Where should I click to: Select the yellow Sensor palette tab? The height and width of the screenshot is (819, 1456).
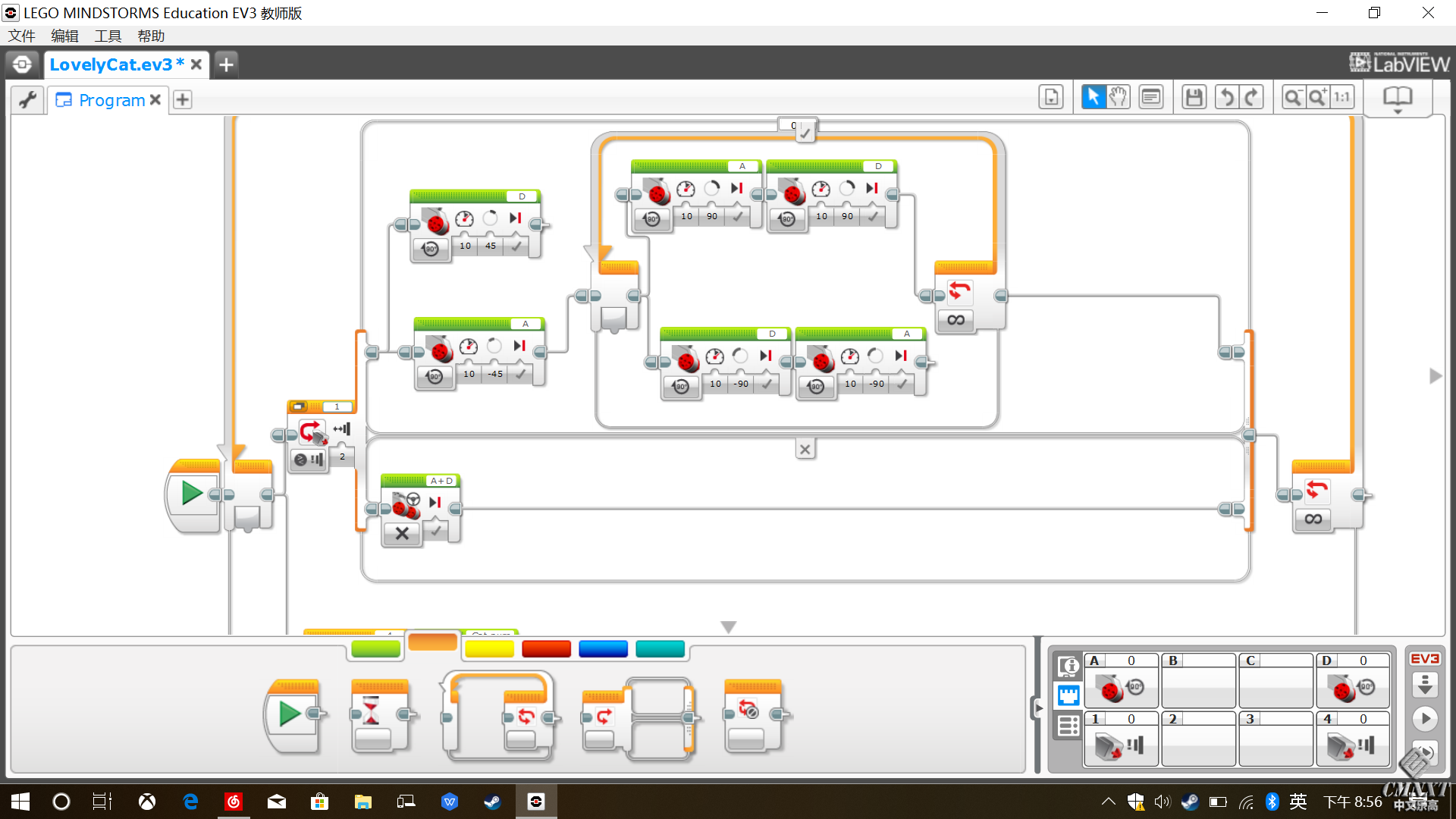[489, 648]
